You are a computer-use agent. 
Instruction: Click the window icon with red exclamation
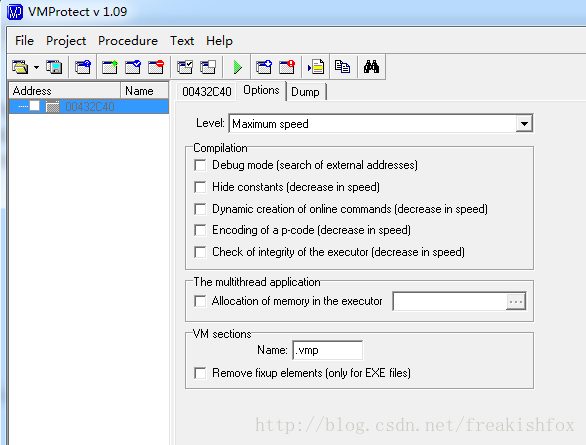[287, 67]
